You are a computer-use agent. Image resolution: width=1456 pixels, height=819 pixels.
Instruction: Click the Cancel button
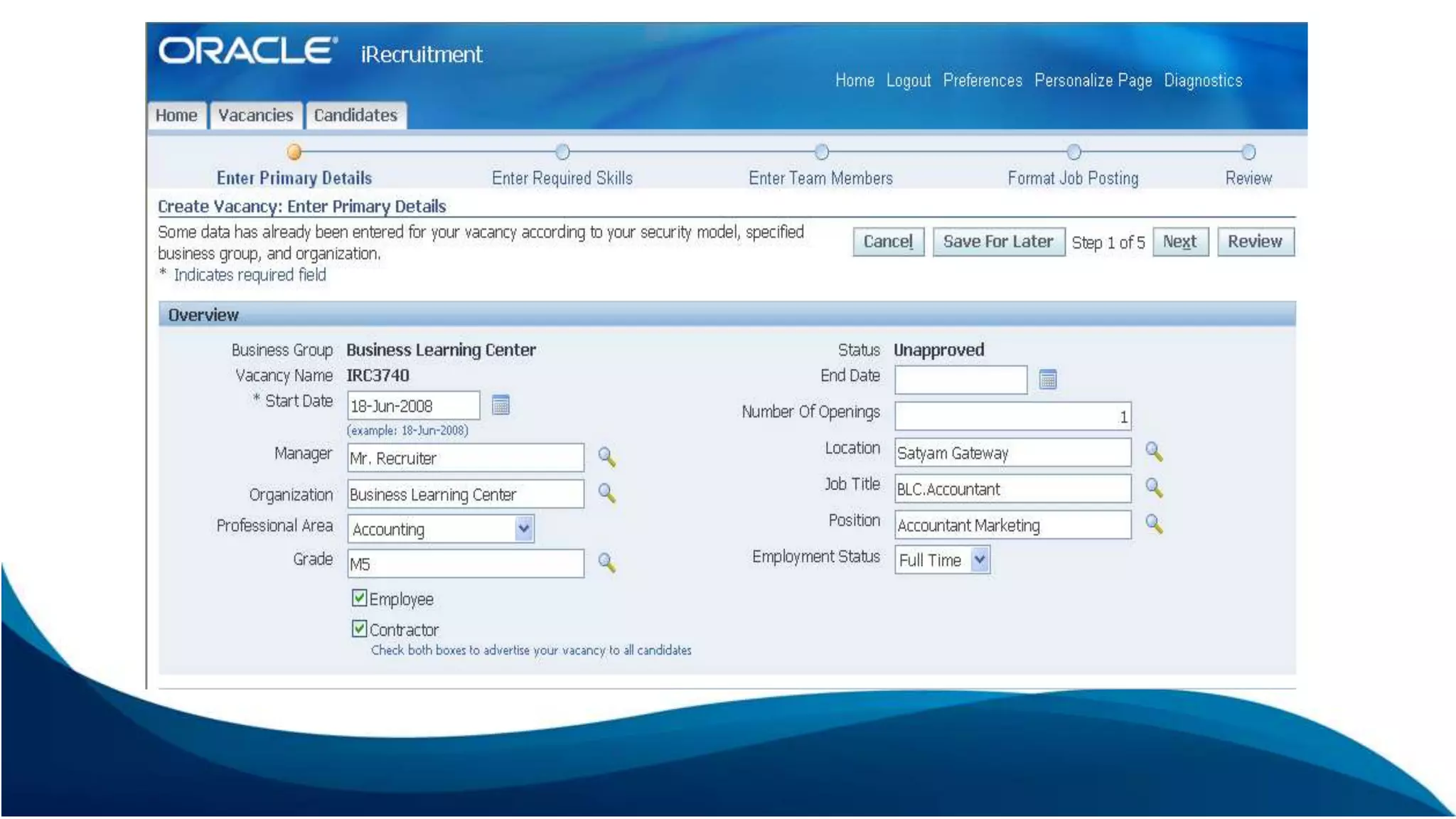coord(888,242)
